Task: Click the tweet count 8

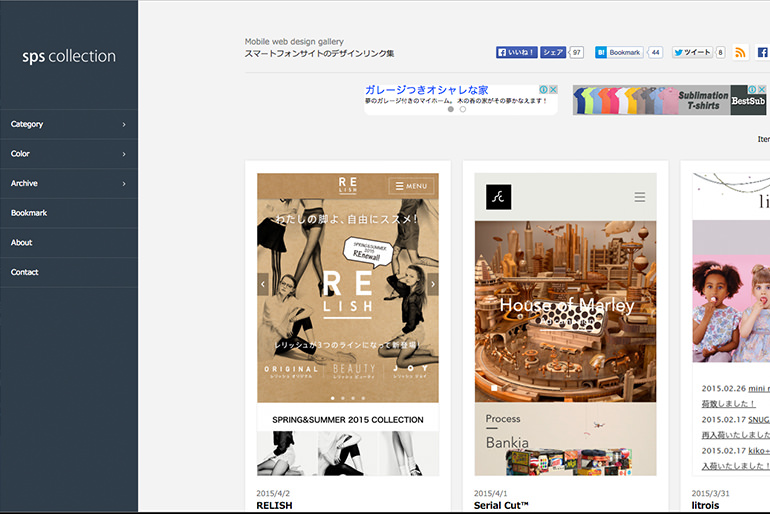Action: coord(720,52)
